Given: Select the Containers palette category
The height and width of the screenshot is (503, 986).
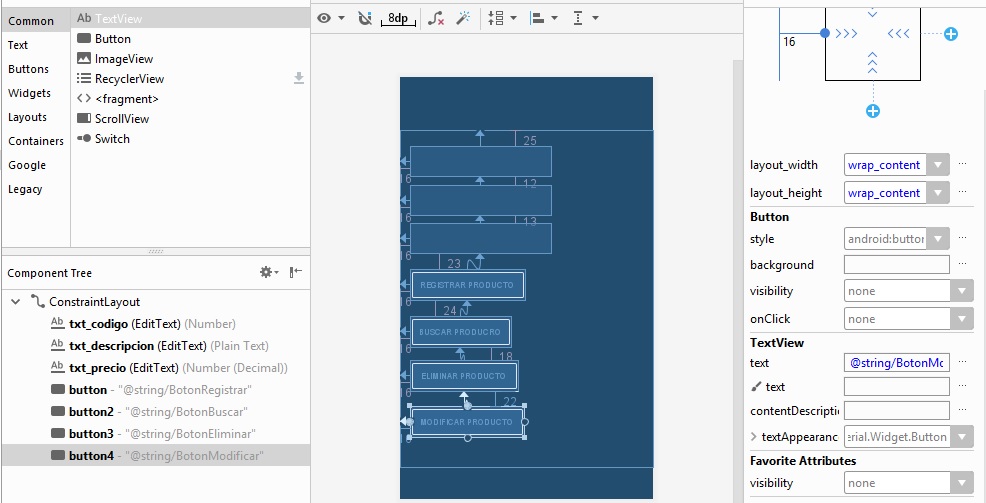Looking at the screenshot, I should [x=36, y=141].
